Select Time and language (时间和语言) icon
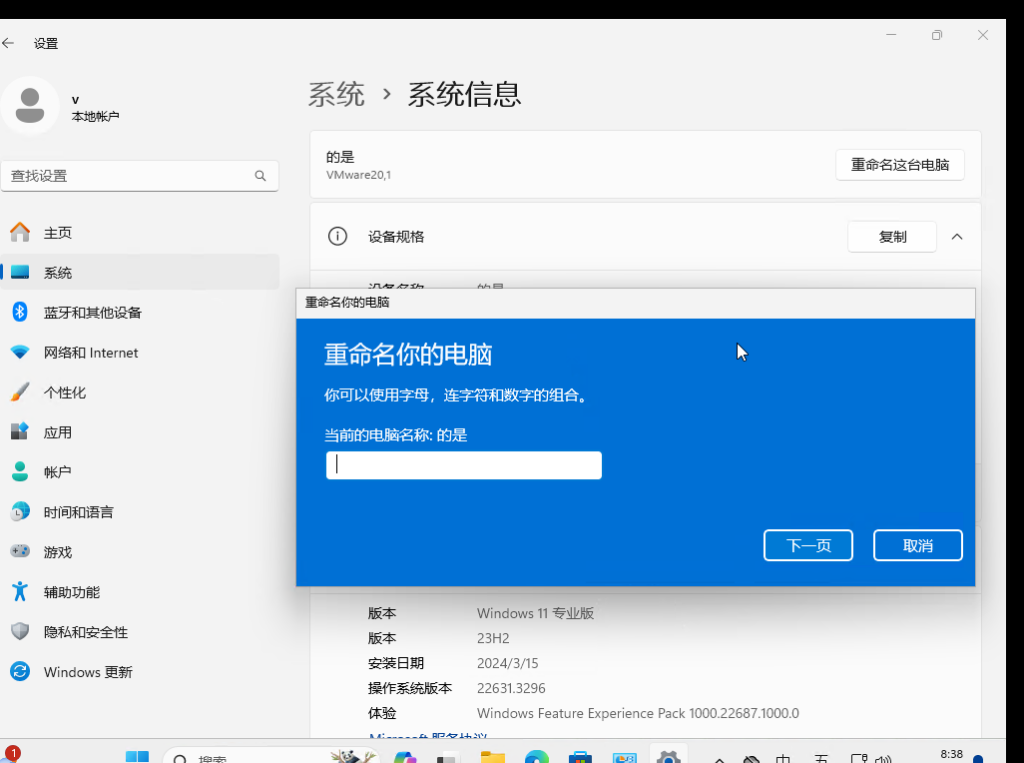This screenshot has height=763, width=1024. coord(20,512)
